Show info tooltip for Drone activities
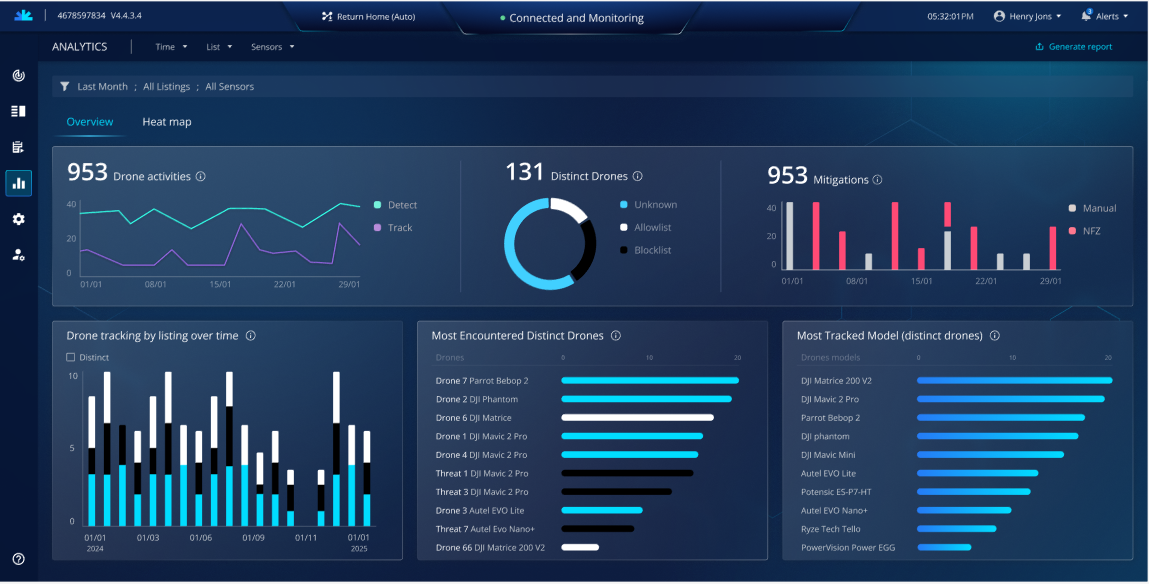This screenshot has width=1149, height=584. tap(201, 177)
